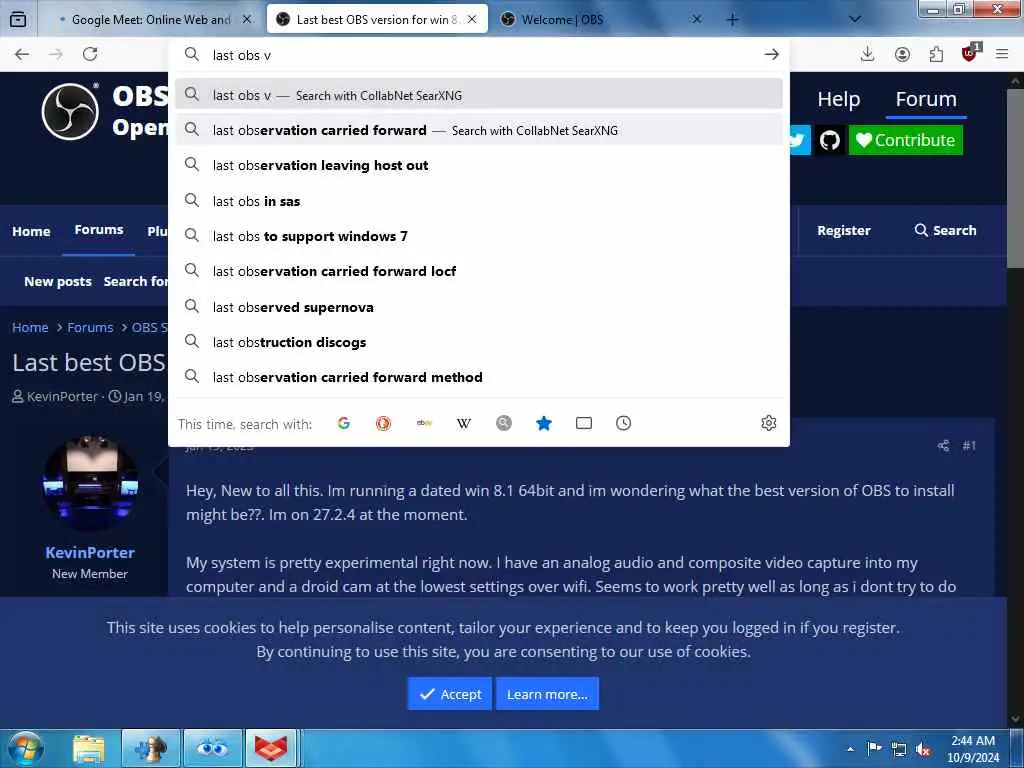Go to the Forums nav tab

(99, 230)
